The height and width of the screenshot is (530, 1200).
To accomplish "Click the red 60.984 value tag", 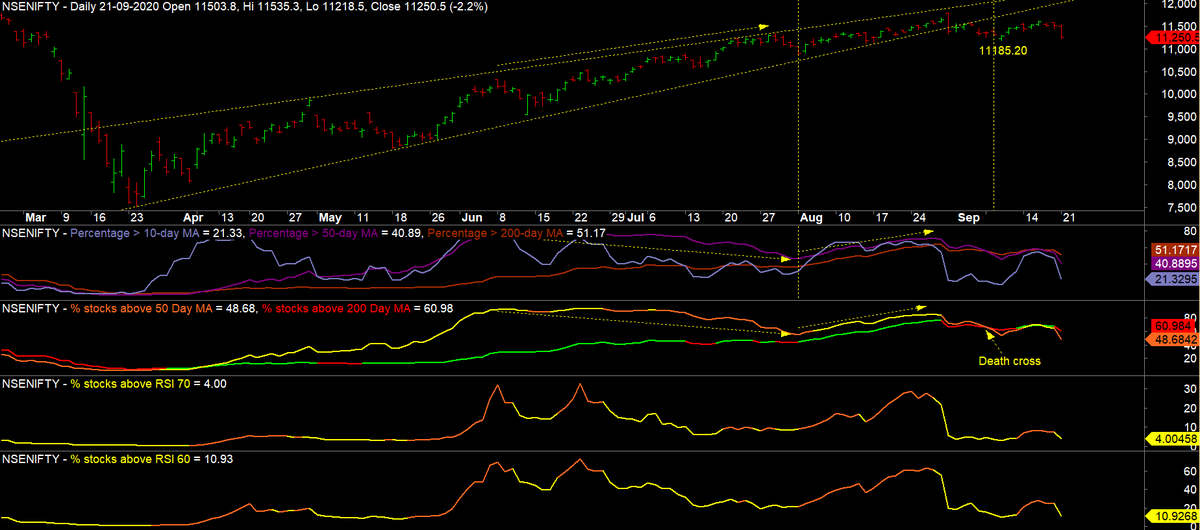I will 1174,326.
